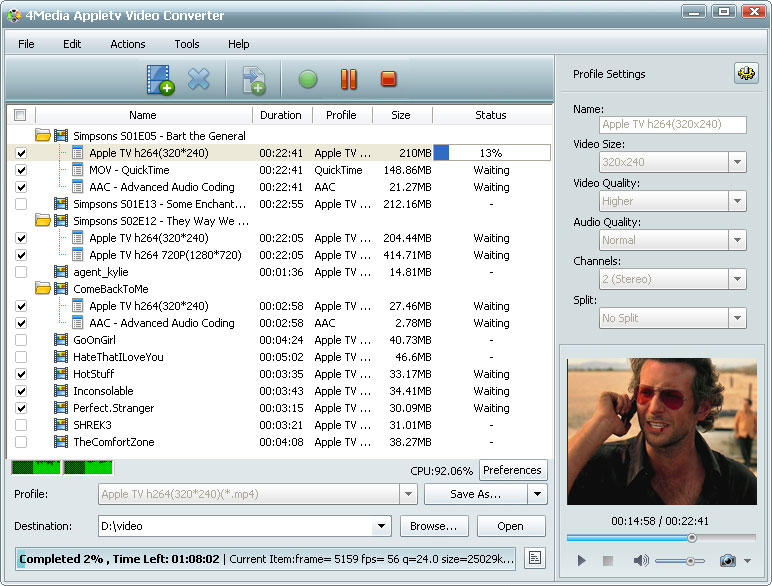Open the bottom Profile dropdown
This screenshot has width=772, height=586.
pyautogui.click(x=408, y=494)
